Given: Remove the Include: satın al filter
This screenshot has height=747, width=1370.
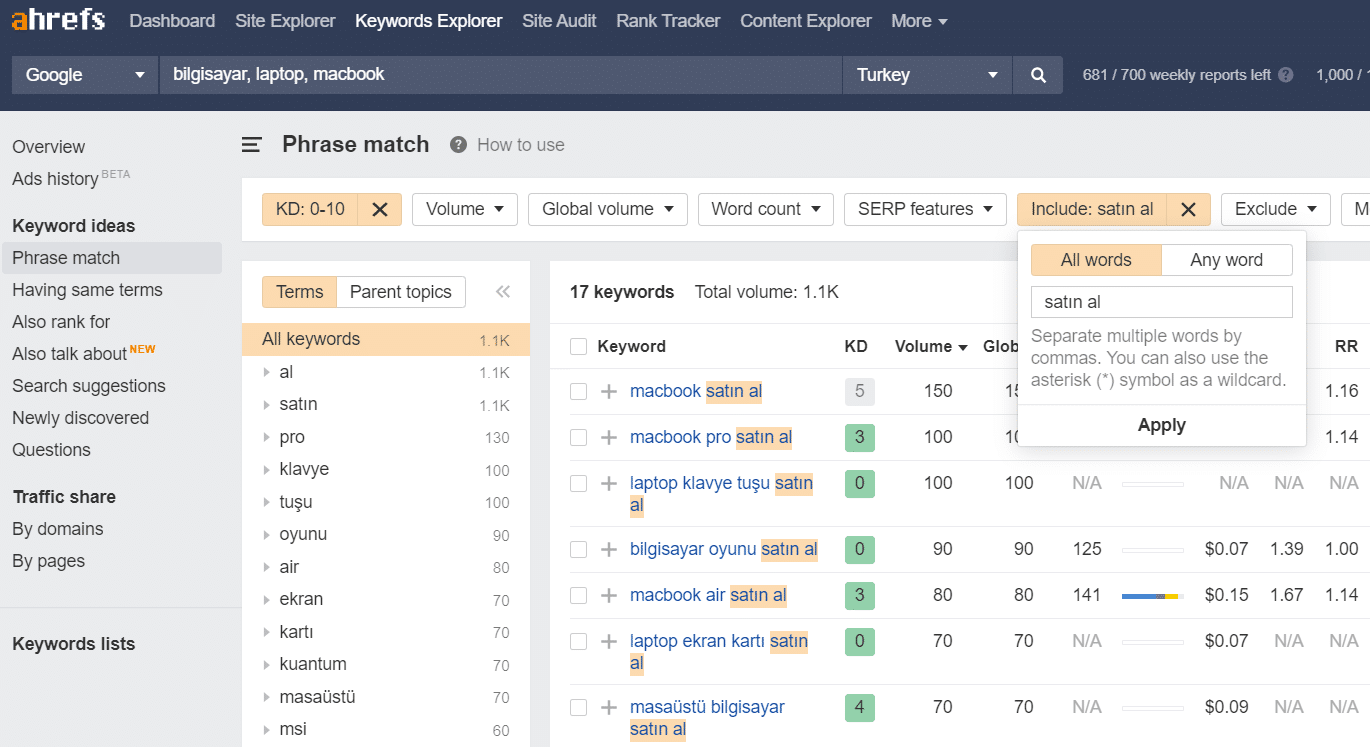Looking at the screenshot, I should tap(1188, 209).
